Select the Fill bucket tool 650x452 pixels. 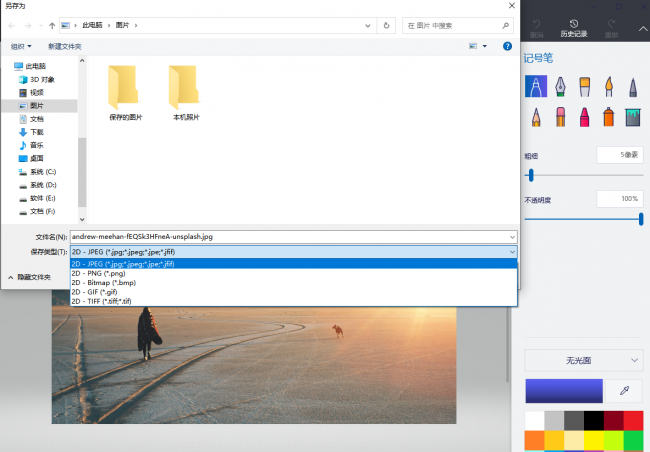(633, 117)
